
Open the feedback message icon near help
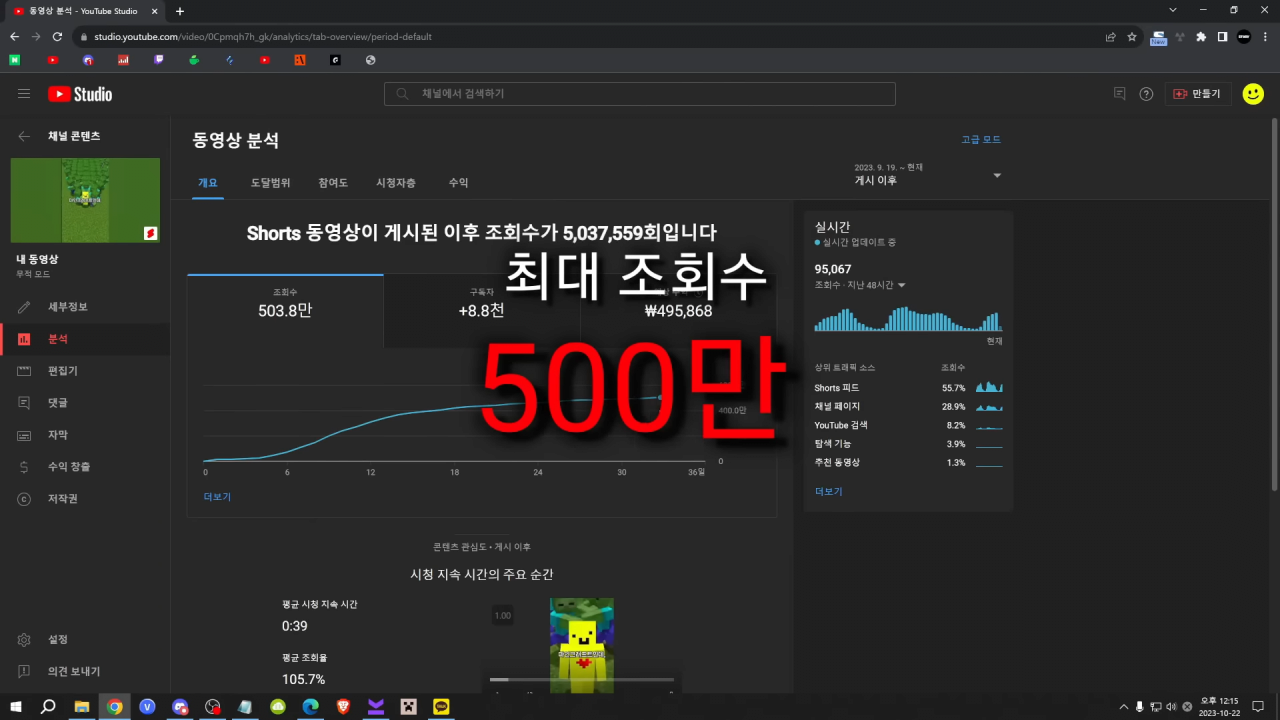pos(1120,94)
